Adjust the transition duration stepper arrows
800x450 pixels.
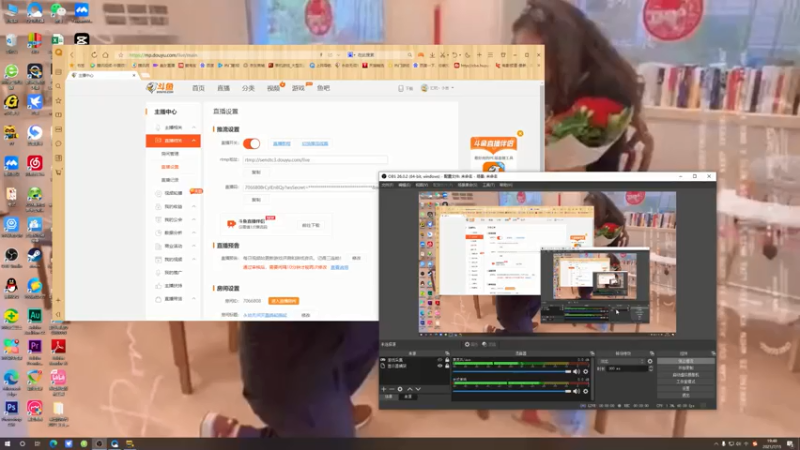coord(651,368)
